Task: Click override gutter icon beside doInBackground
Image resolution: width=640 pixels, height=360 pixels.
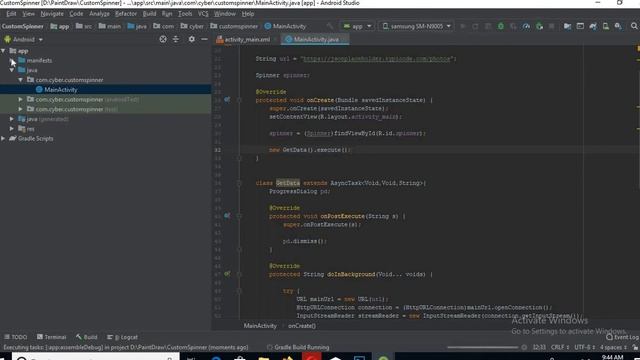Action: coord(227,274)
